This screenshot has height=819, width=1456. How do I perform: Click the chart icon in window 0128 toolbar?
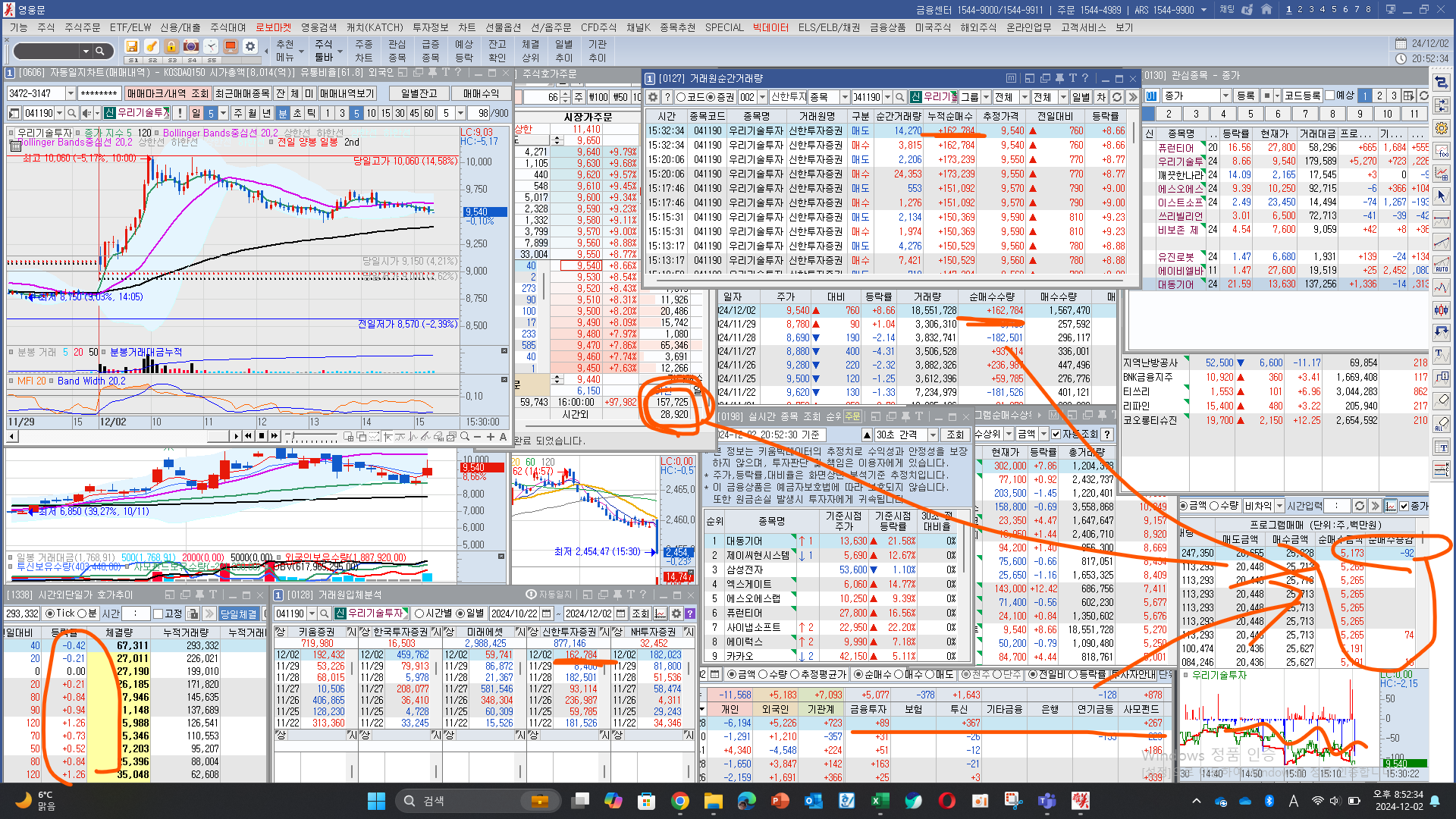pyautogui.click(x=661, y=613)
